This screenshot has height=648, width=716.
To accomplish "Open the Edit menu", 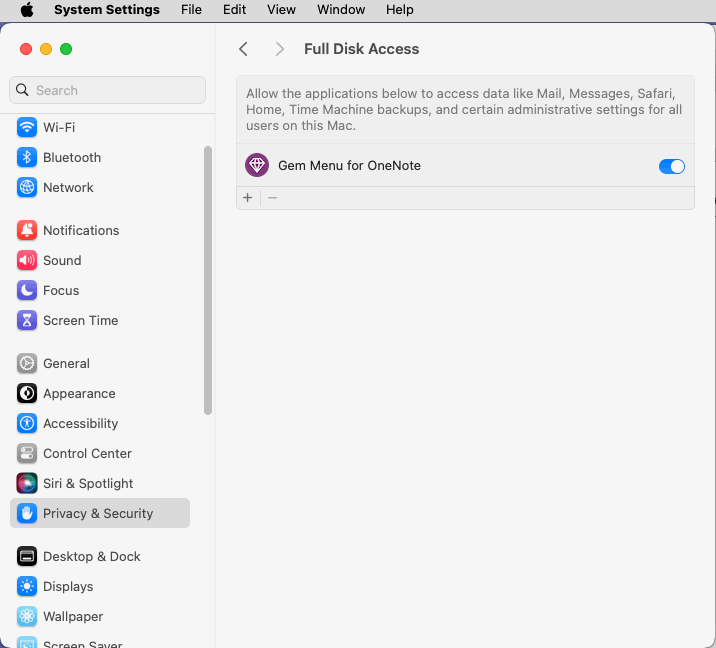I will coord(234,10).
